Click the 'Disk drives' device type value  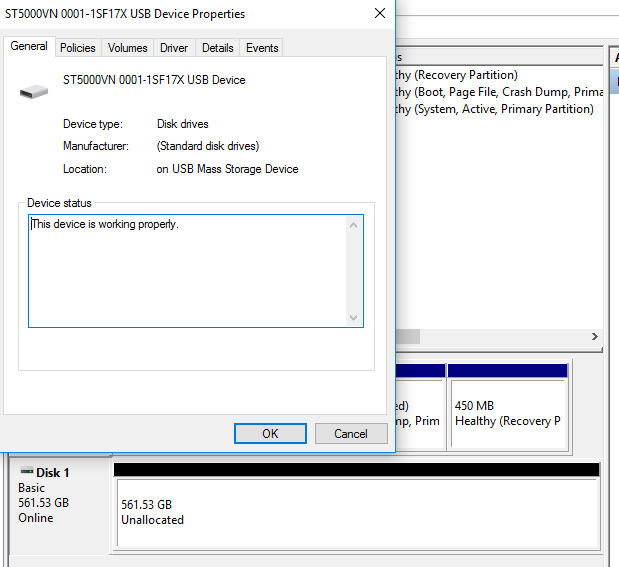pos(183,124)
